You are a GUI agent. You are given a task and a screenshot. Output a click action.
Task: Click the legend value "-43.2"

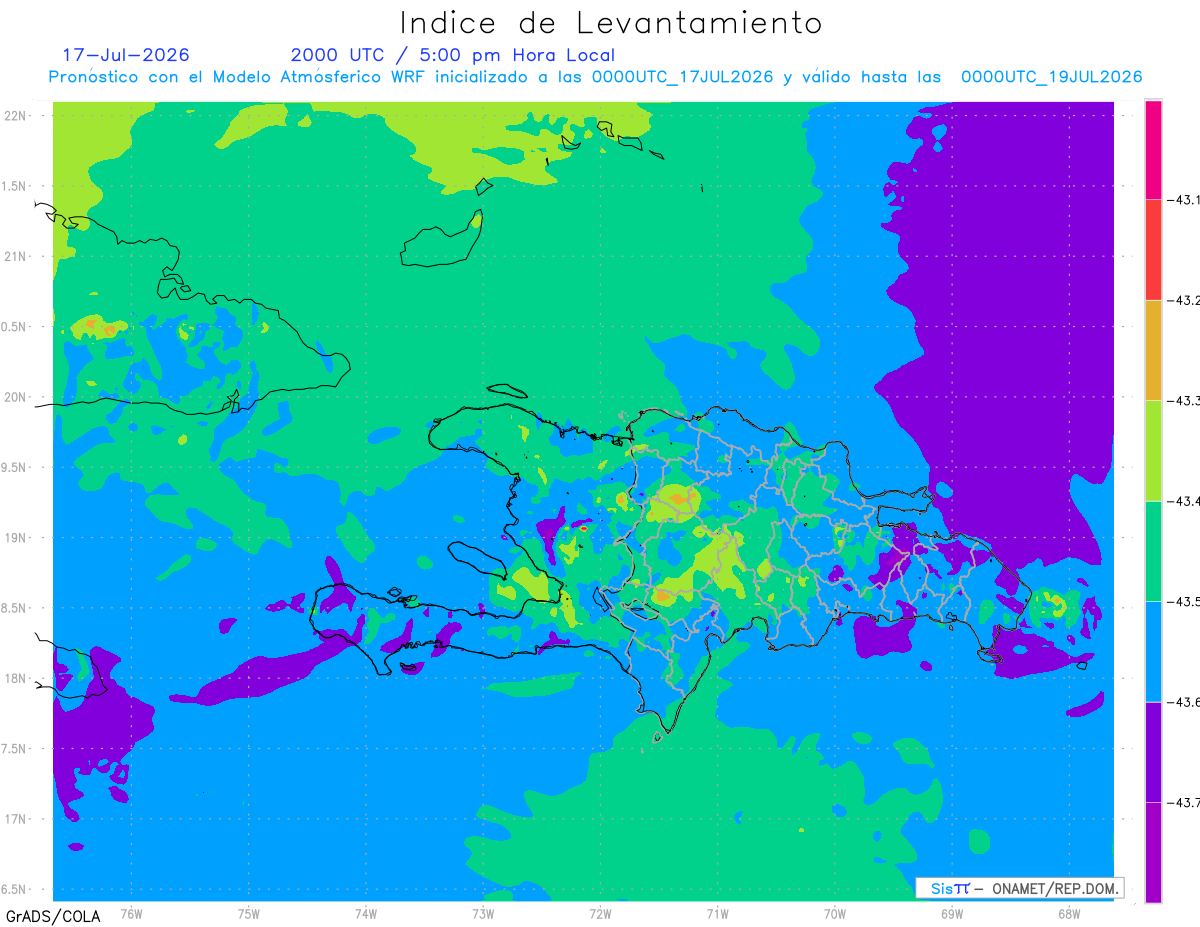[x=1185, y=300]
